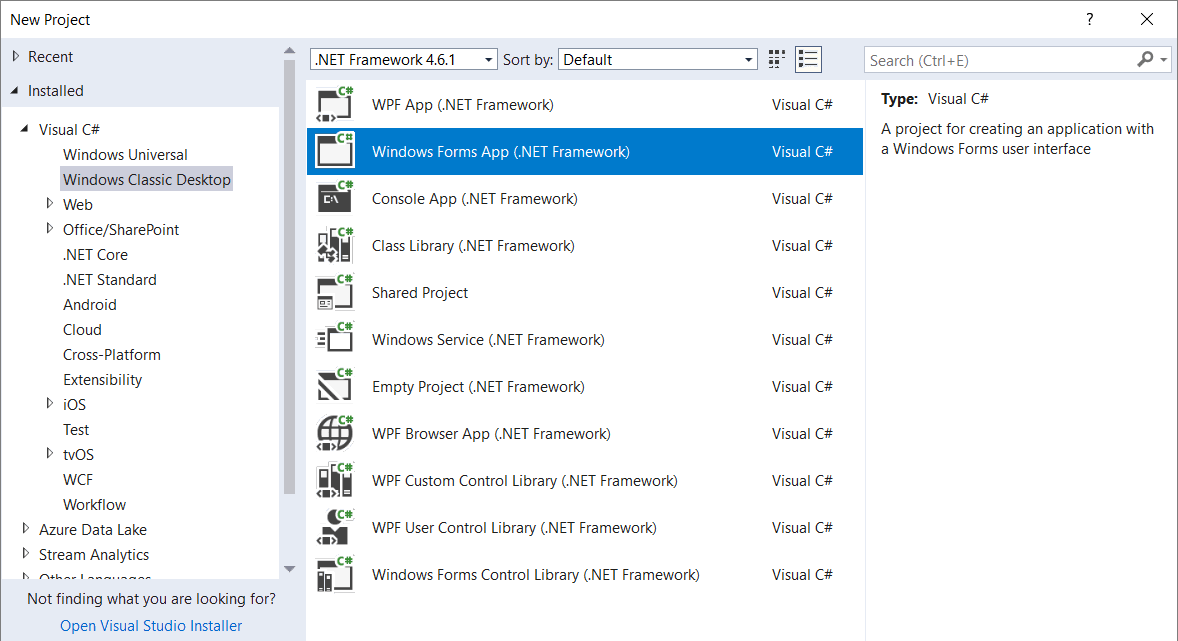Switch to medium icons list view

tap(808, 59)
